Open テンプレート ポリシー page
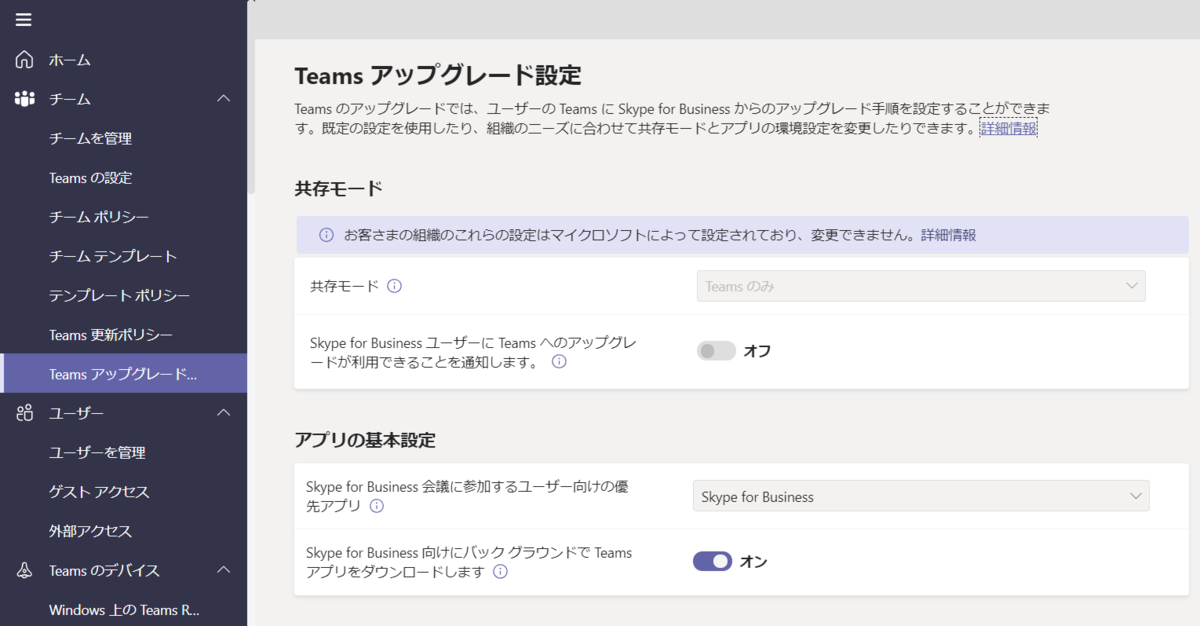The width and height of the screenshot is (1200, 626). [x=119, y=295]
